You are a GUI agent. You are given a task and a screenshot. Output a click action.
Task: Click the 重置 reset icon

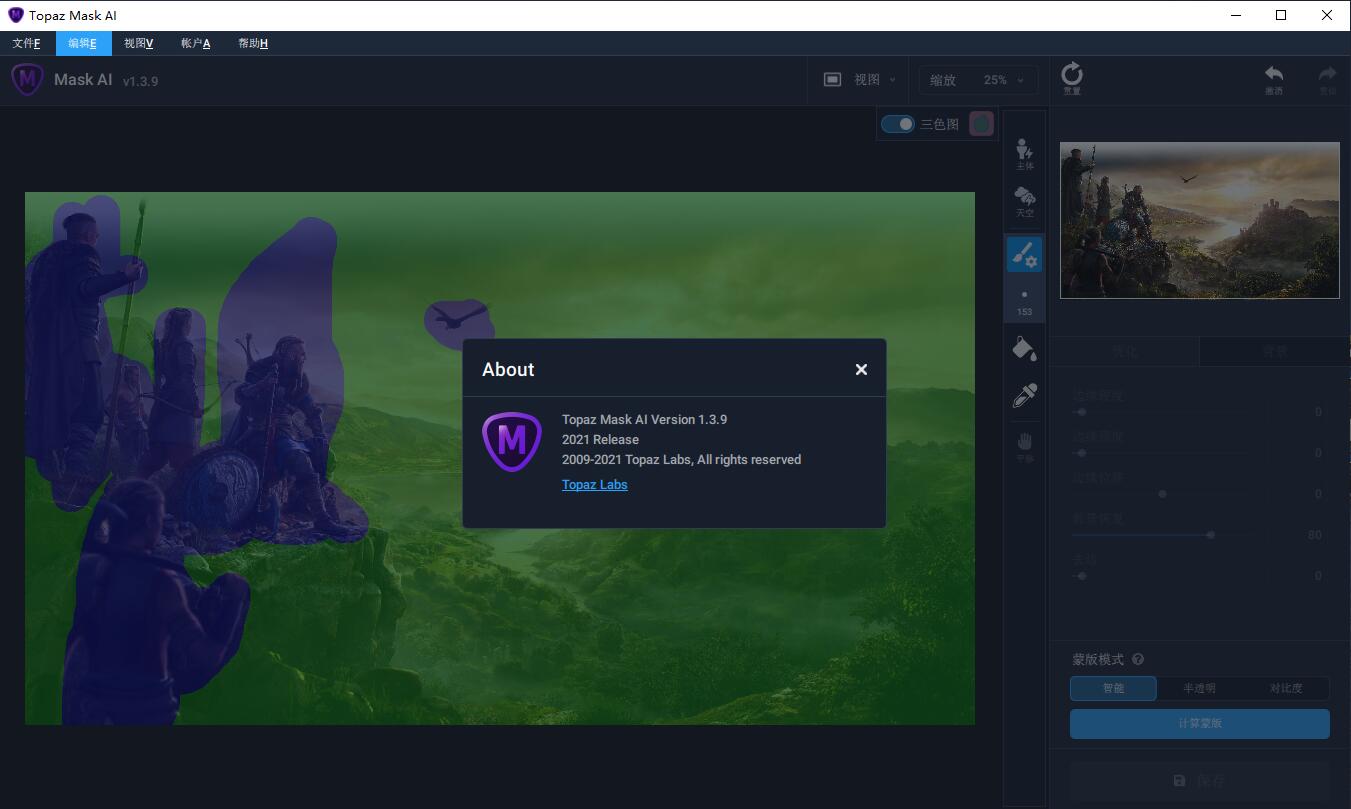coord(1072,79)
